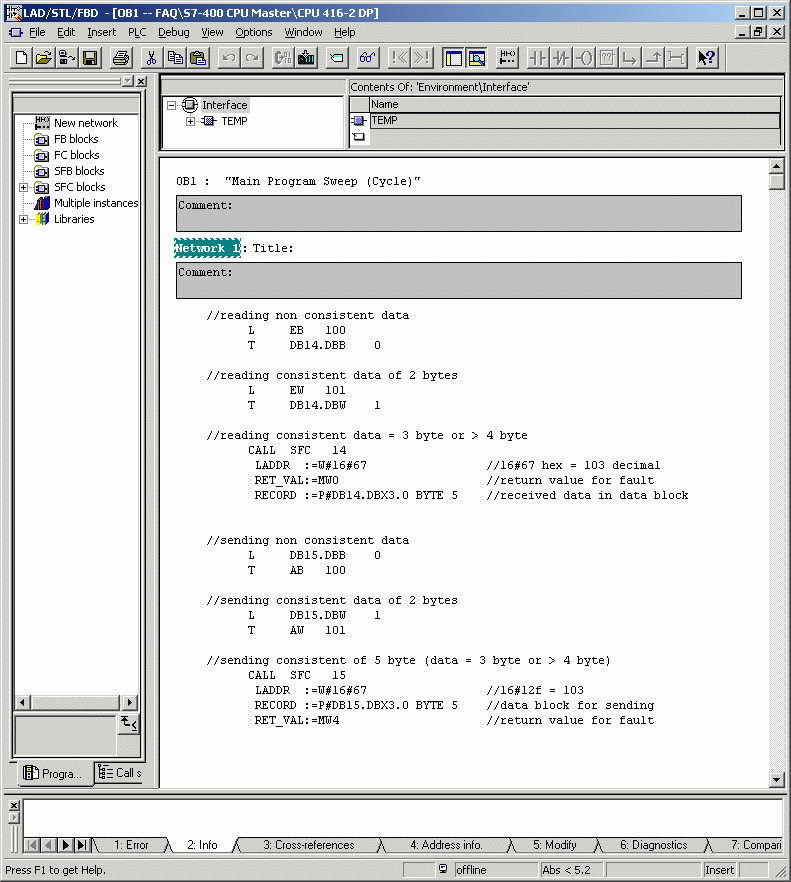Open the overview pane dropdown arrow
The image size is (791, 882).
[x=128, y=81]
